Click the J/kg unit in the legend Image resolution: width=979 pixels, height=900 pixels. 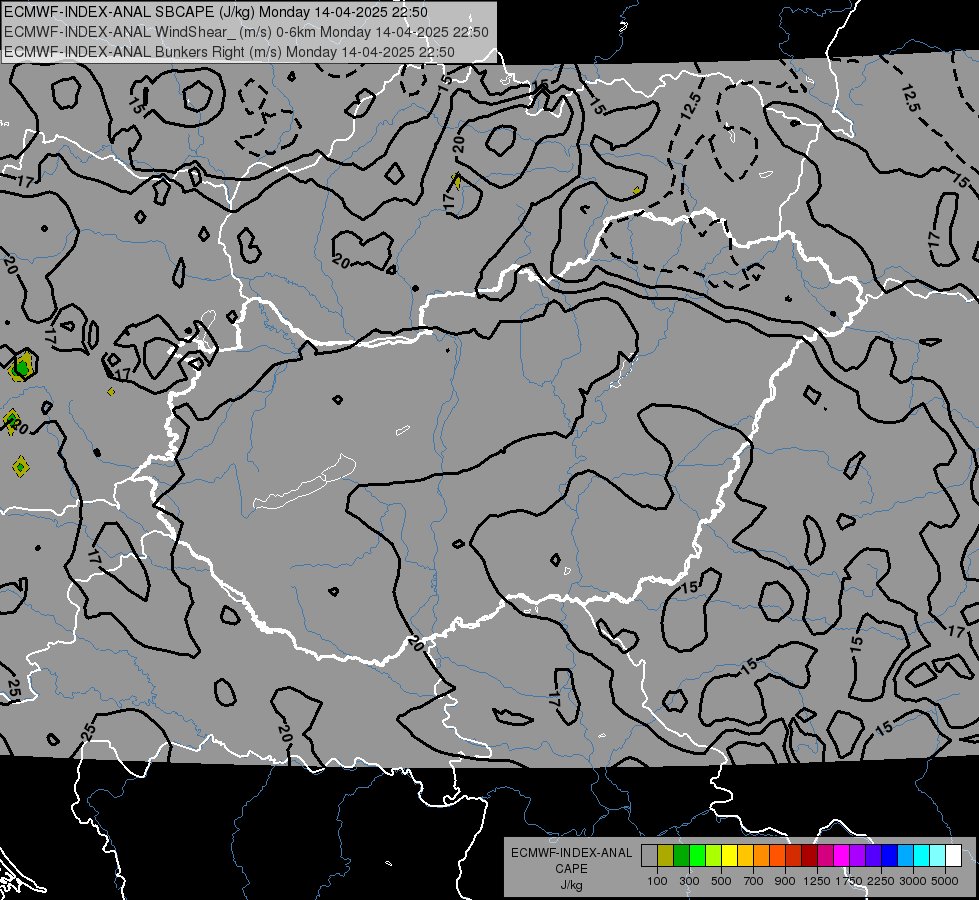(x=571, y=885)
